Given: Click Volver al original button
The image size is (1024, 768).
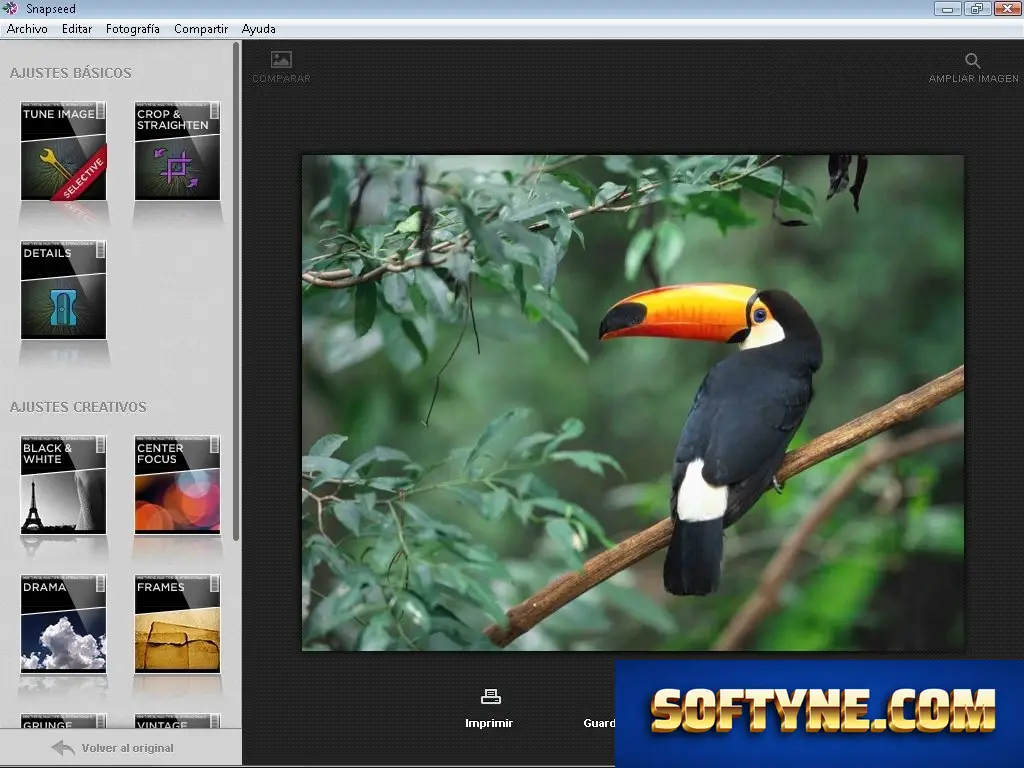Looking at the screenshot, I should (112, 748).
